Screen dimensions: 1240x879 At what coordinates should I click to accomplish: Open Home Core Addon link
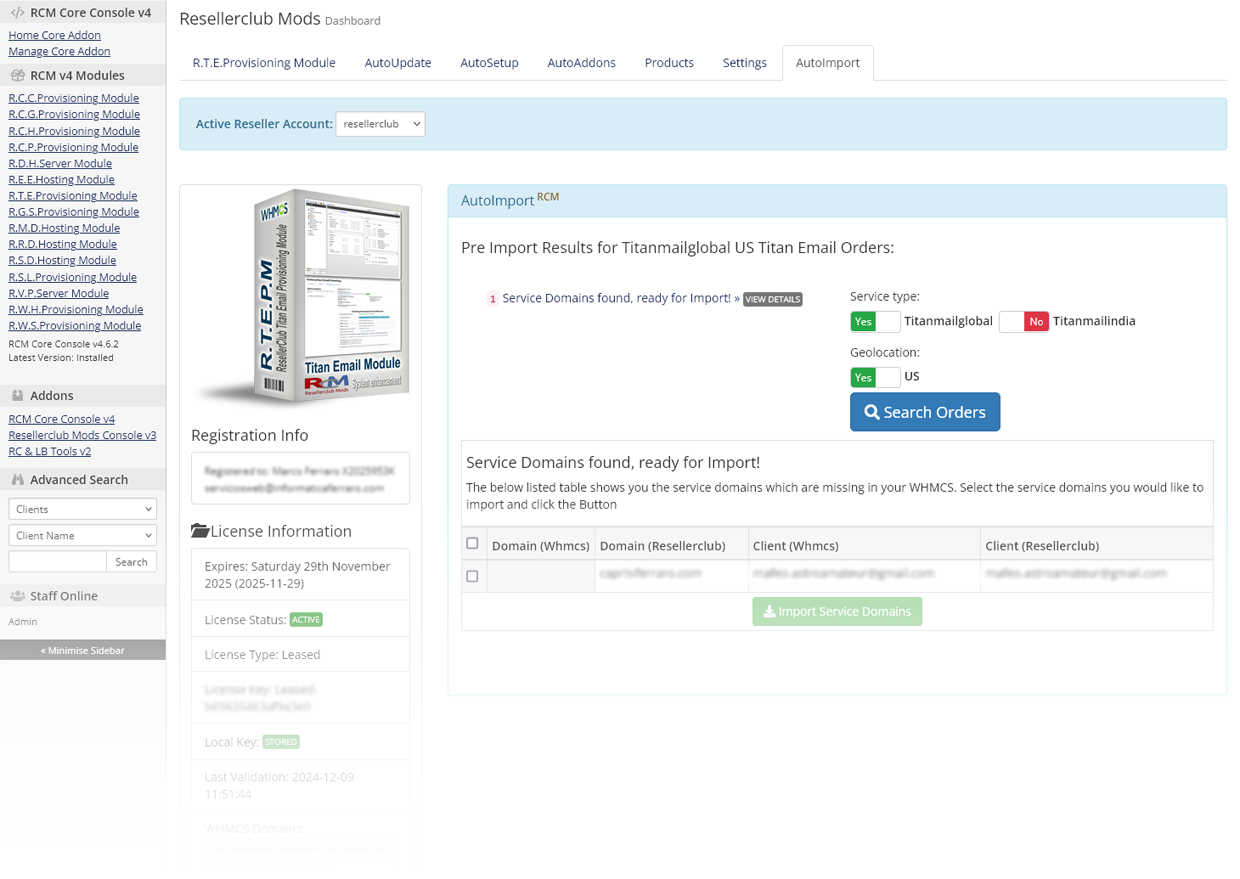(55, 35)
